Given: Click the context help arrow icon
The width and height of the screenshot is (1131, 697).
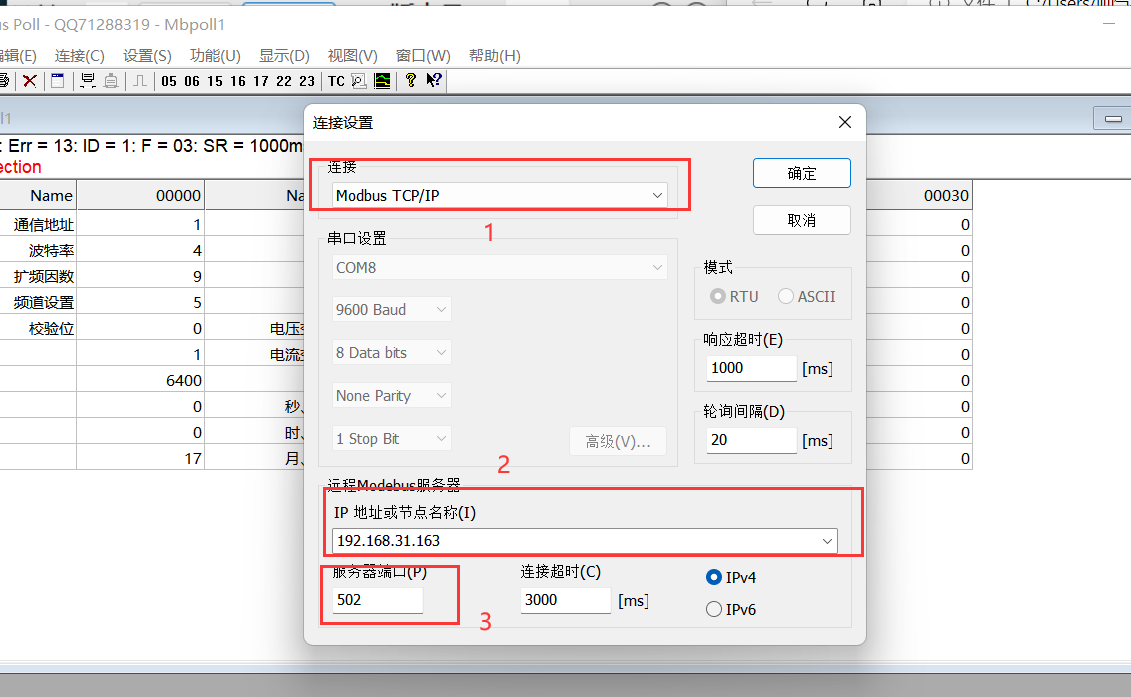Looking at the screenshot, I should coord(434,81).
